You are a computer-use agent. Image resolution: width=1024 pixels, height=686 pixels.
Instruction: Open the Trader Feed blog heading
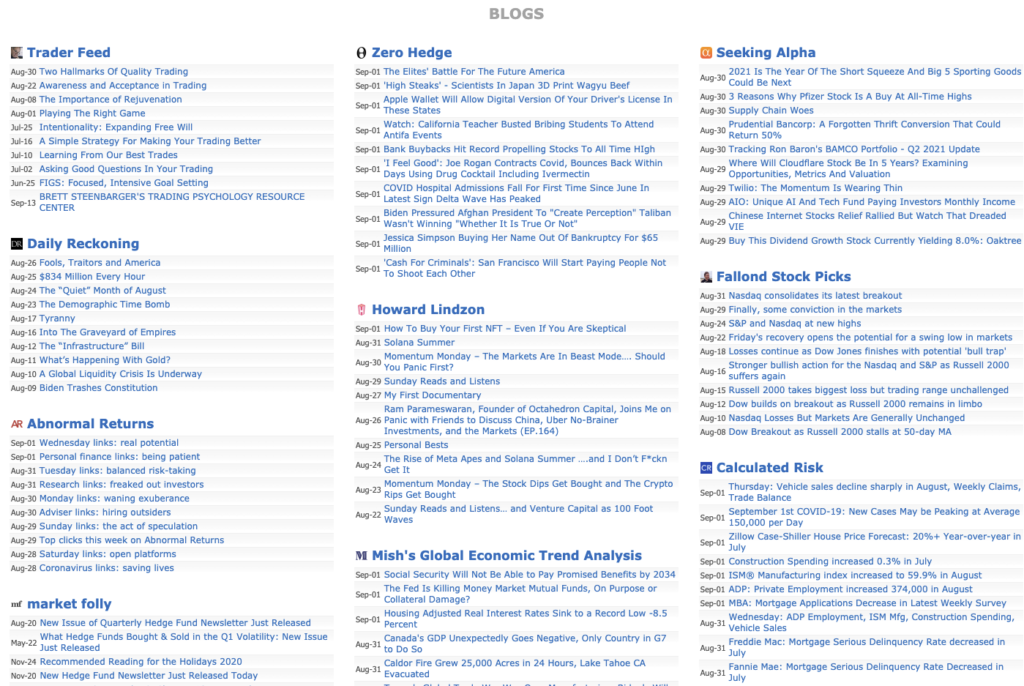(69, 52)
